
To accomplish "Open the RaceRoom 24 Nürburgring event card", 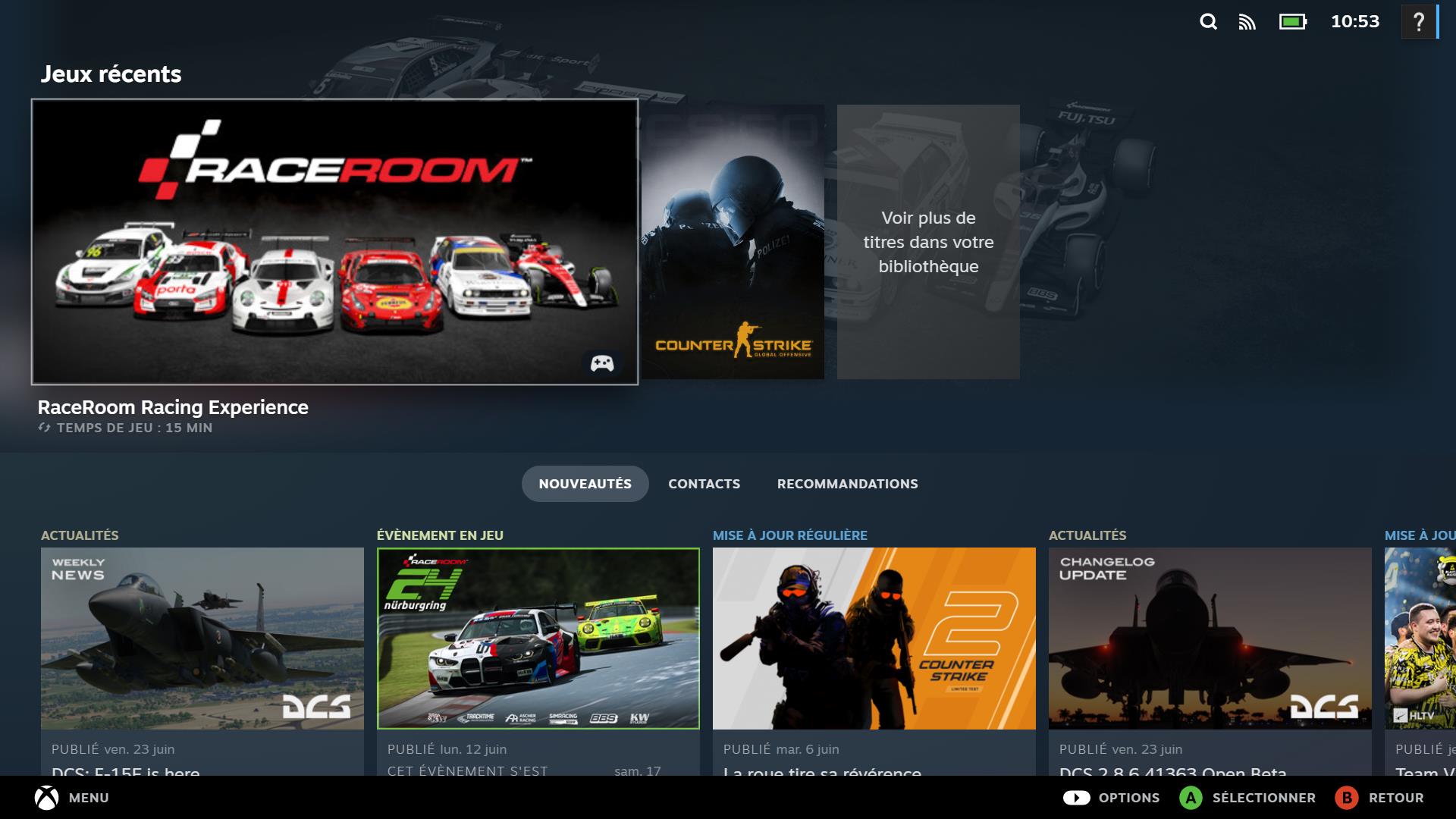I will click(x=538, y=639).
